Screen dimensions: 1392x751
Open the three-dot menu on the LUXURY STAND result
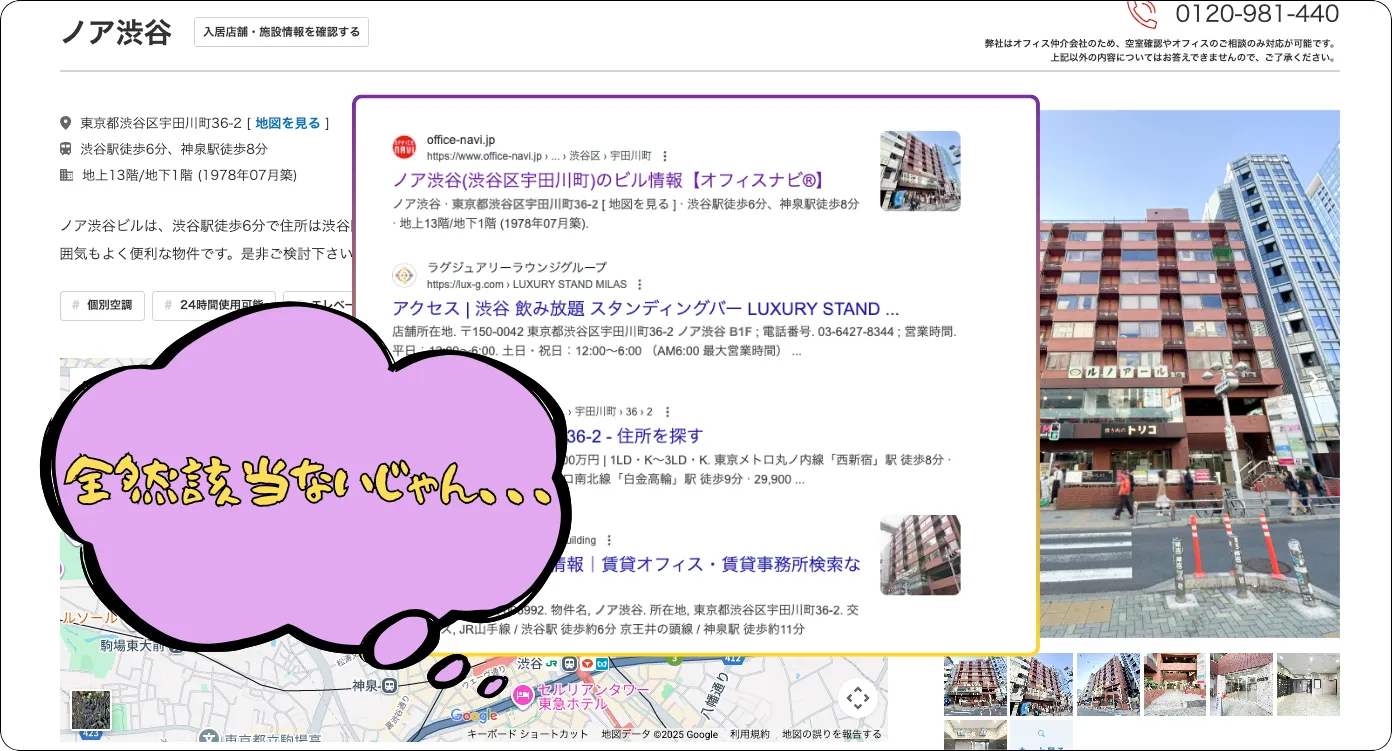coord(639,284)
